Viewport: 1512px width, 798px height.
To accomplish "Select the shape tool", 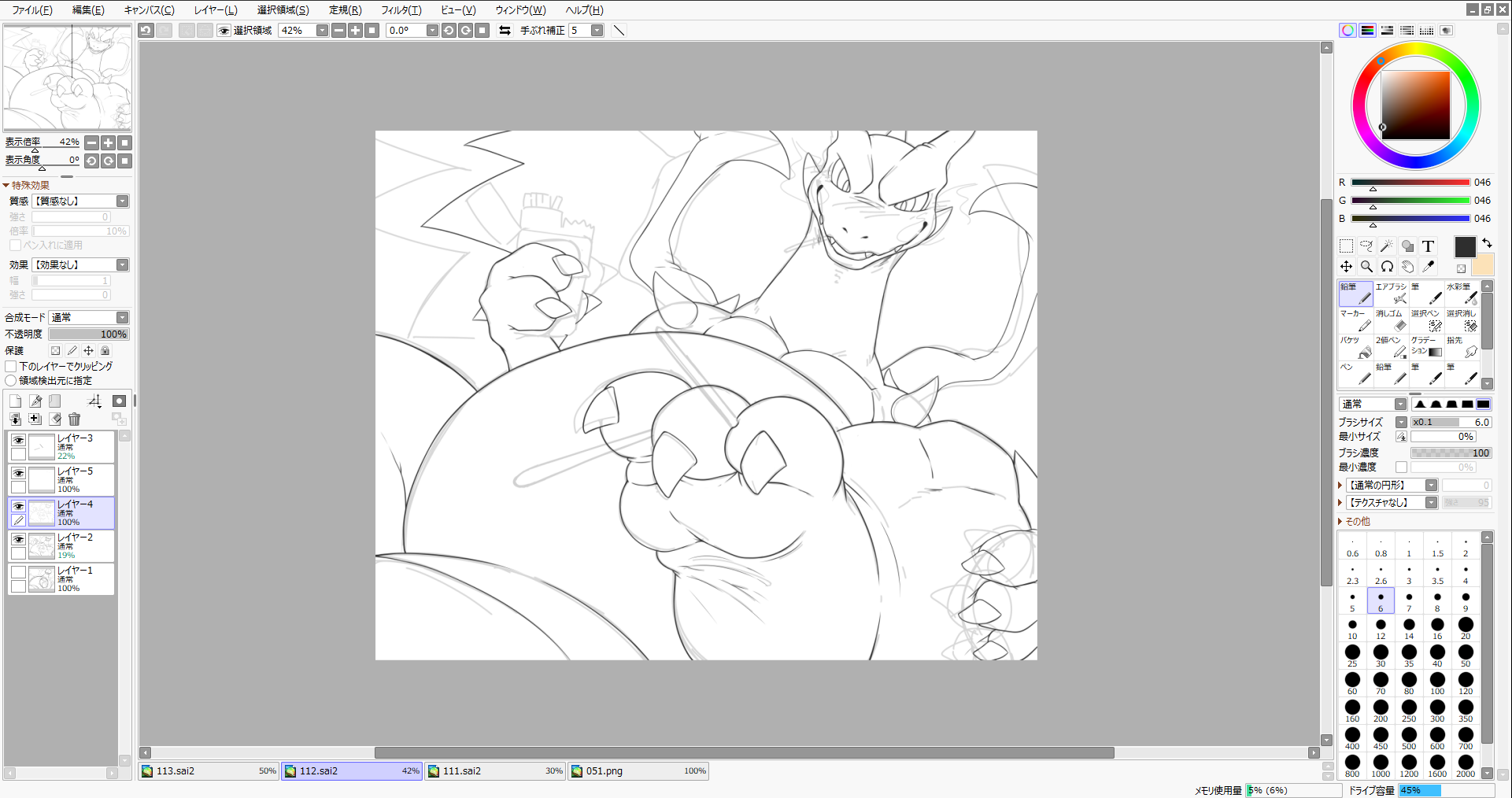I will pyautogui.click(x=1407, y=246).
